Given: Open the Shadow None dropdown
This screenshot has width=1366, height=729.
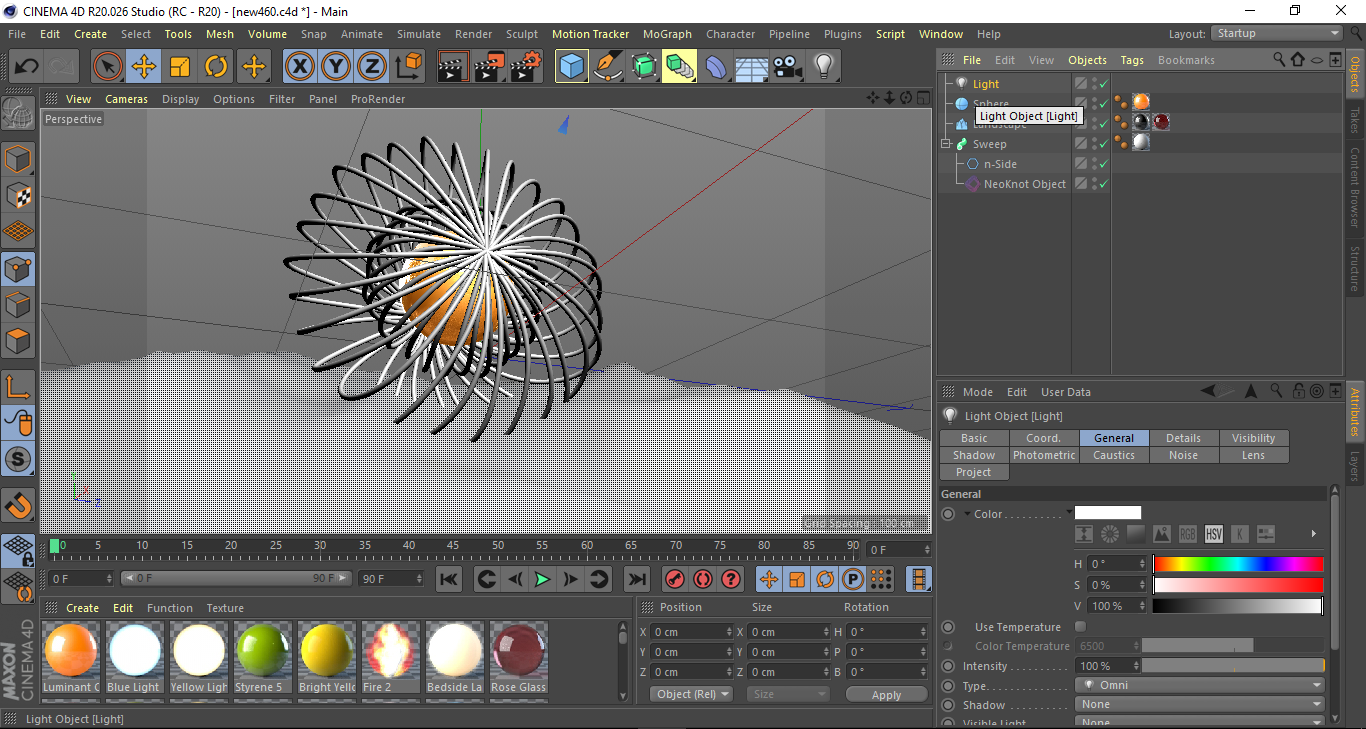Looking at the screenshot, I should pyautogui.click(x=1200, y=704).
